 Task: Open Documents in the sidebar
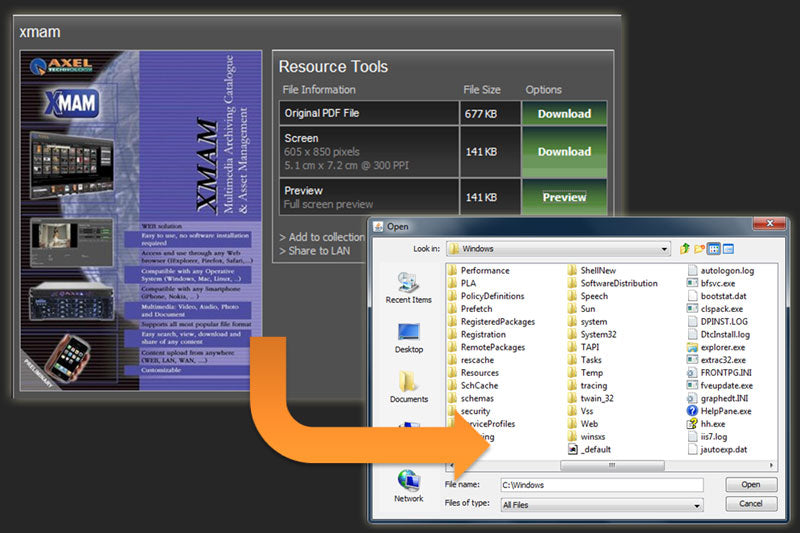tap(408, 387)
